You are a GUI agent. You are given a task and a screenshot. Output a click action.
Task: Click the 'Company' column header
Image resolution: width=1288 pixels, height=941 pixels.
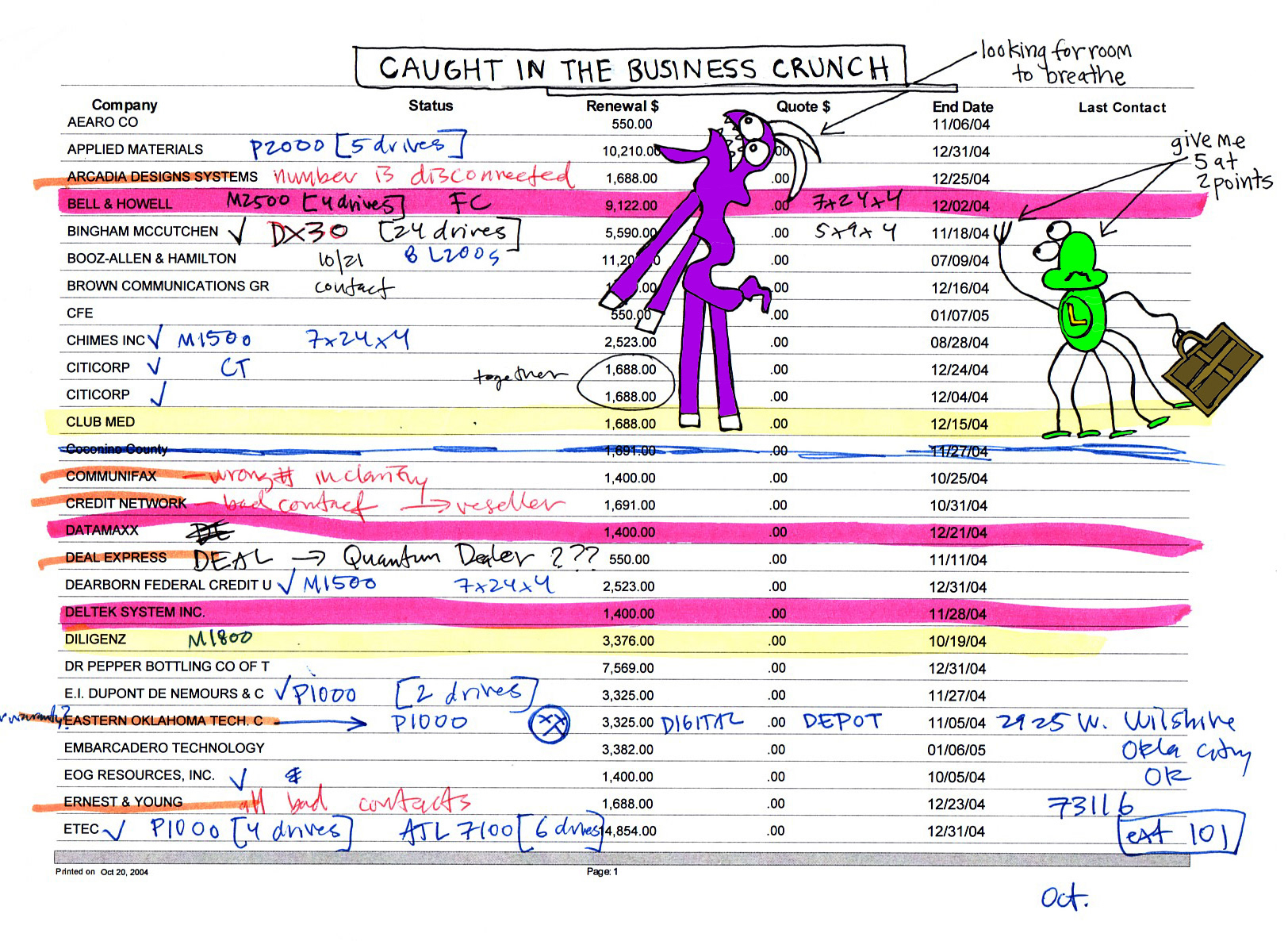[125, 105]
